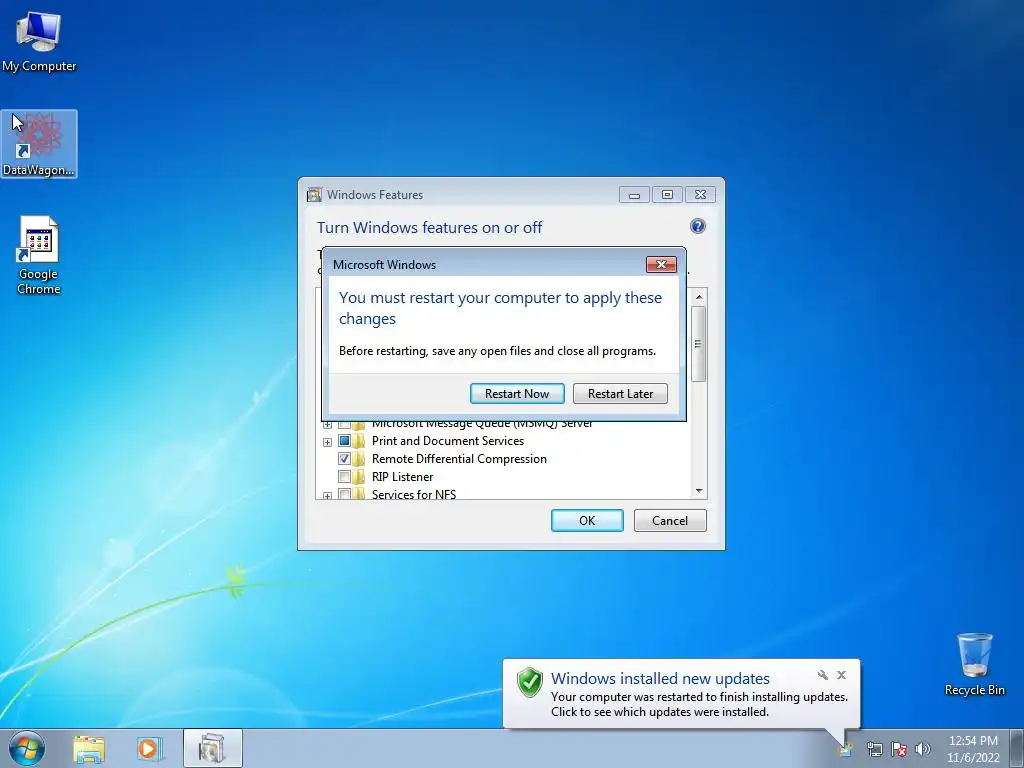Image resolution: width=1024 pixels, height=768 pixels.
Task: Dismiss the updates notification balloon
Action: (x=841, y=675)
